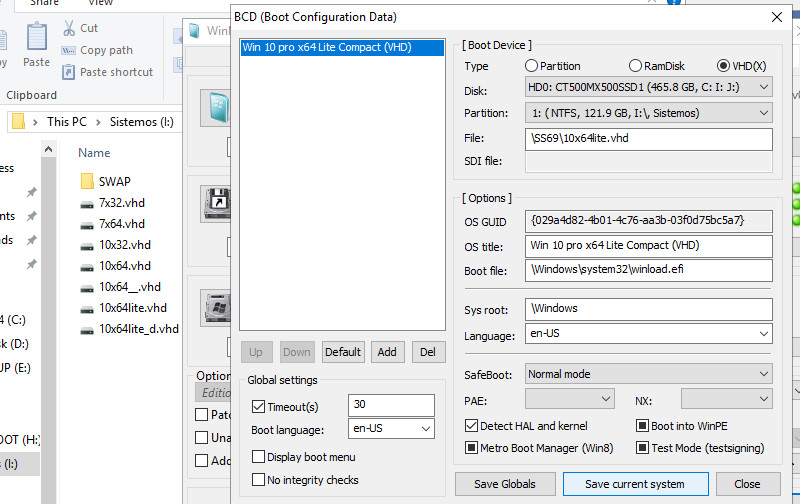
Task: Select the 10x64lite_d.vhd disk file icon
Action: (x=87, y=329)
